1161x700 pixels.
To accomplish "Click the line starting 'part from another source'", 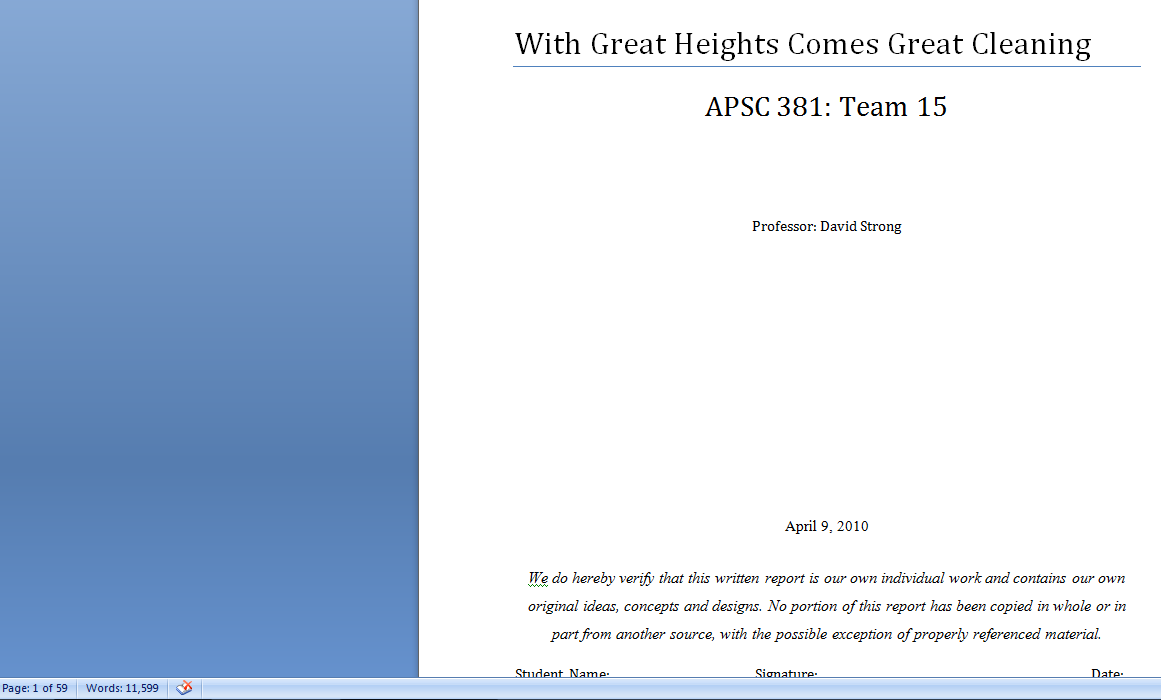I will click(x=826, y=635).
